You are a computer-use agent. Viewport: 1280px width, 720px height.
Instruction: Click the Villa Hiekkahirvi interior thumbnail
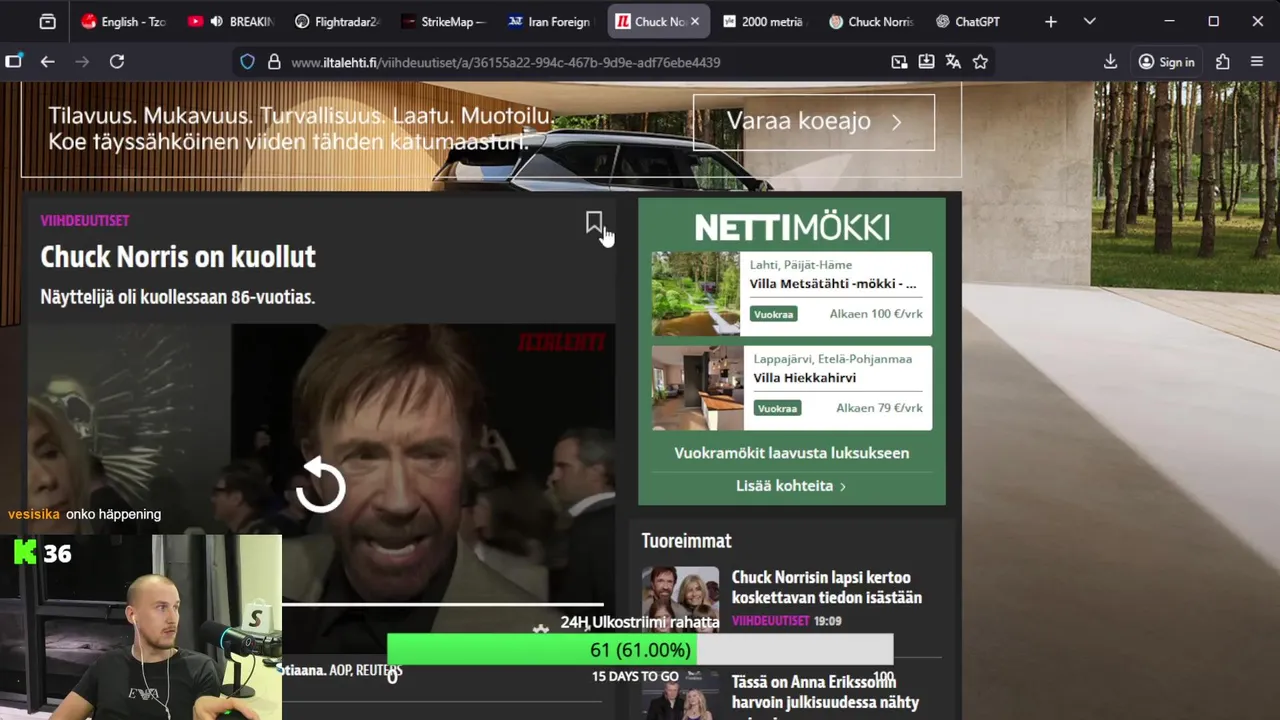click(696, 387)
